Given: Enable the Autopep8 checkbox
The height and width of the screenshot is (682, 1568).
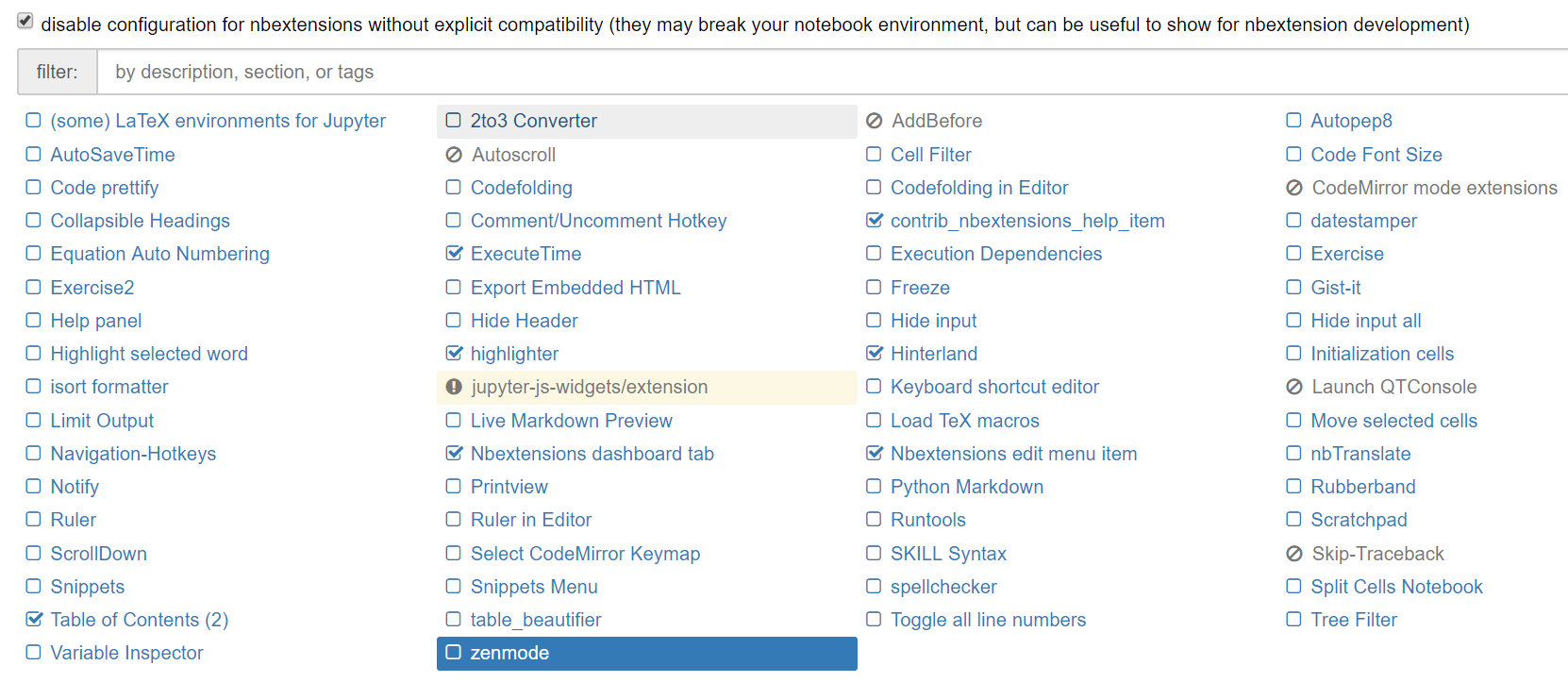Looking at the screenshot, I should (1293, 121).
